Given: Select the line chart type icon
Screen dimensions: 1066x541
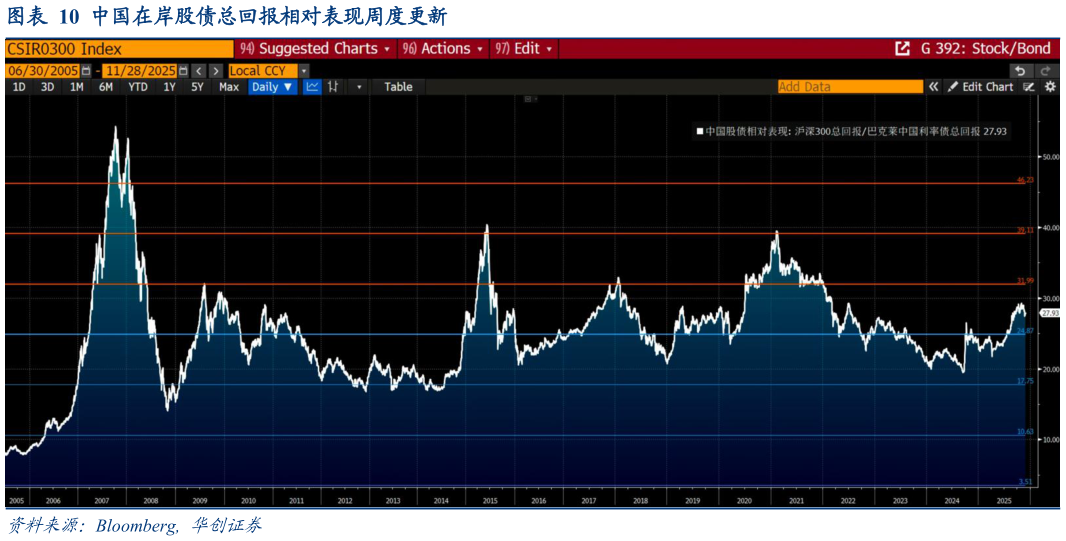Looking at the screenshot, I should (312, 87).
